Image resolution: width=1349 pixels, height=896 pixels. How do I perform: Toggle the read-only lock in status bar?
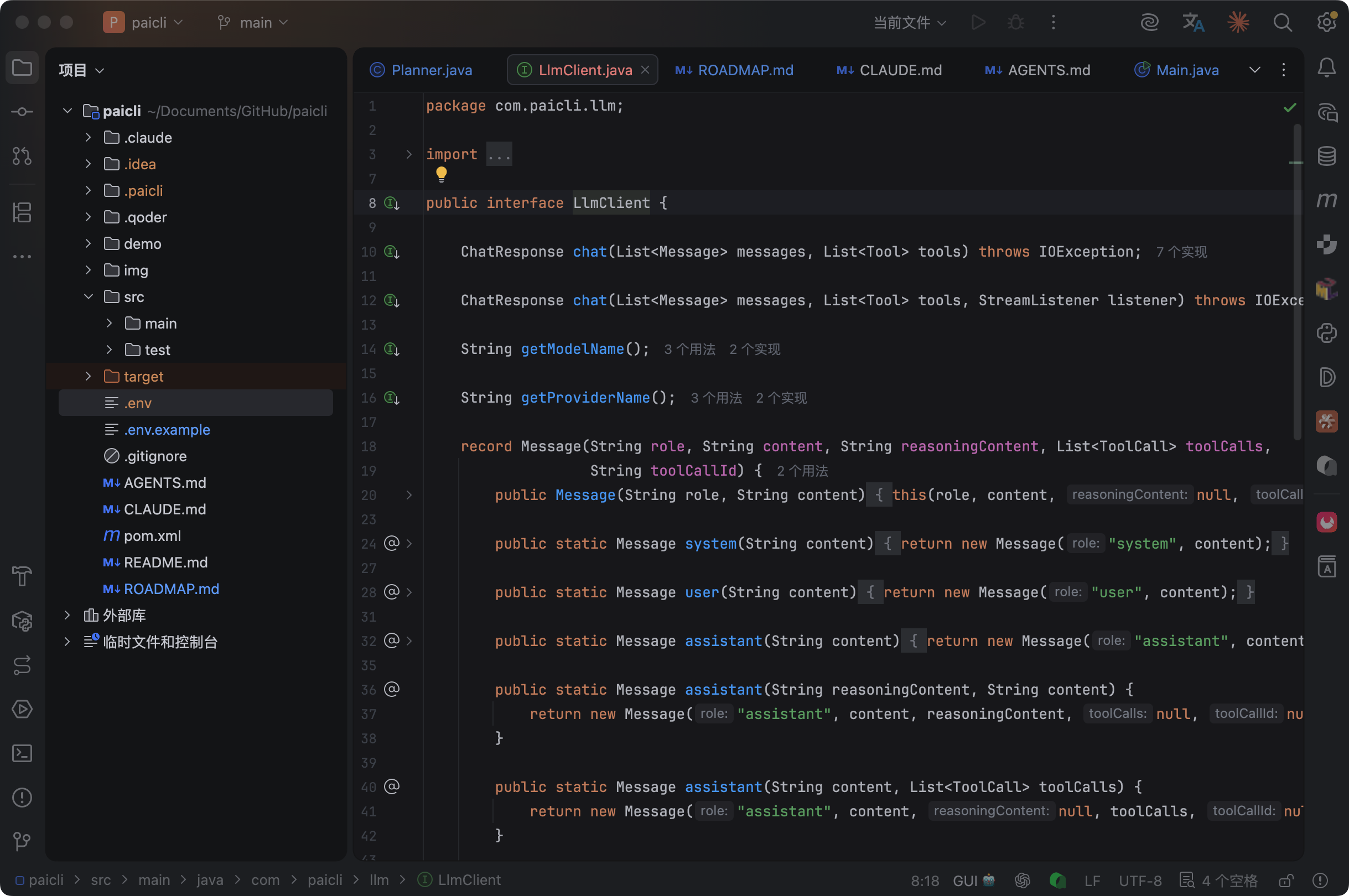(1286, 881)
